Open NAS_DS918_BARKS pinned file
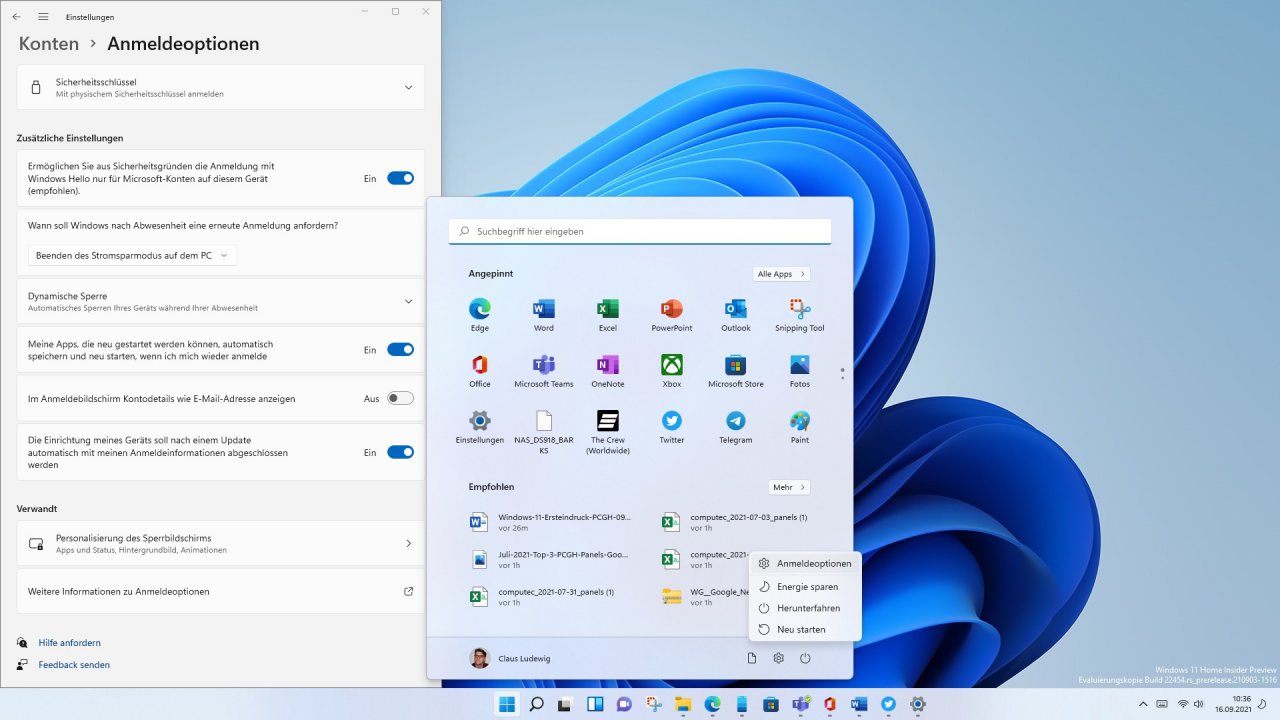1280x720 pixels. coord(544,432)
